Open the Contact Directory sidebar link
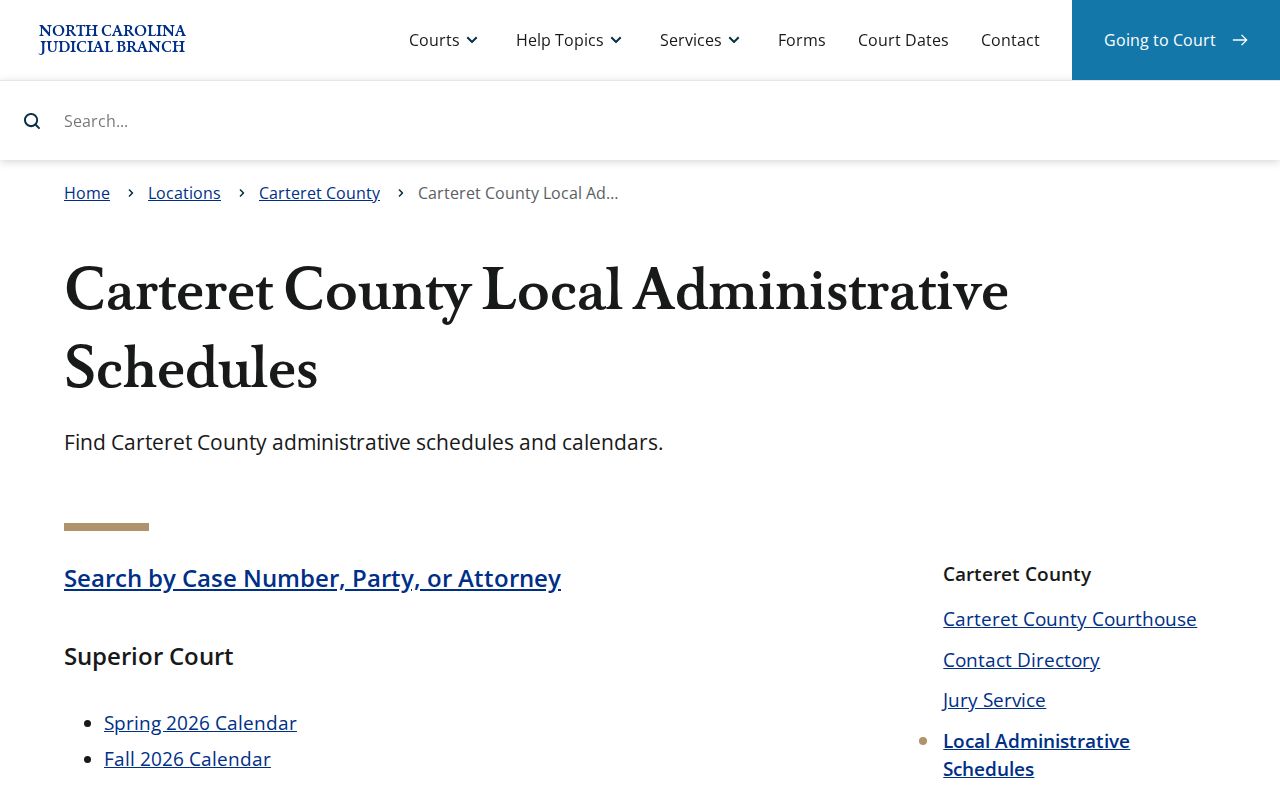This screenshot has height=800, width=1280. point(1021,660)
